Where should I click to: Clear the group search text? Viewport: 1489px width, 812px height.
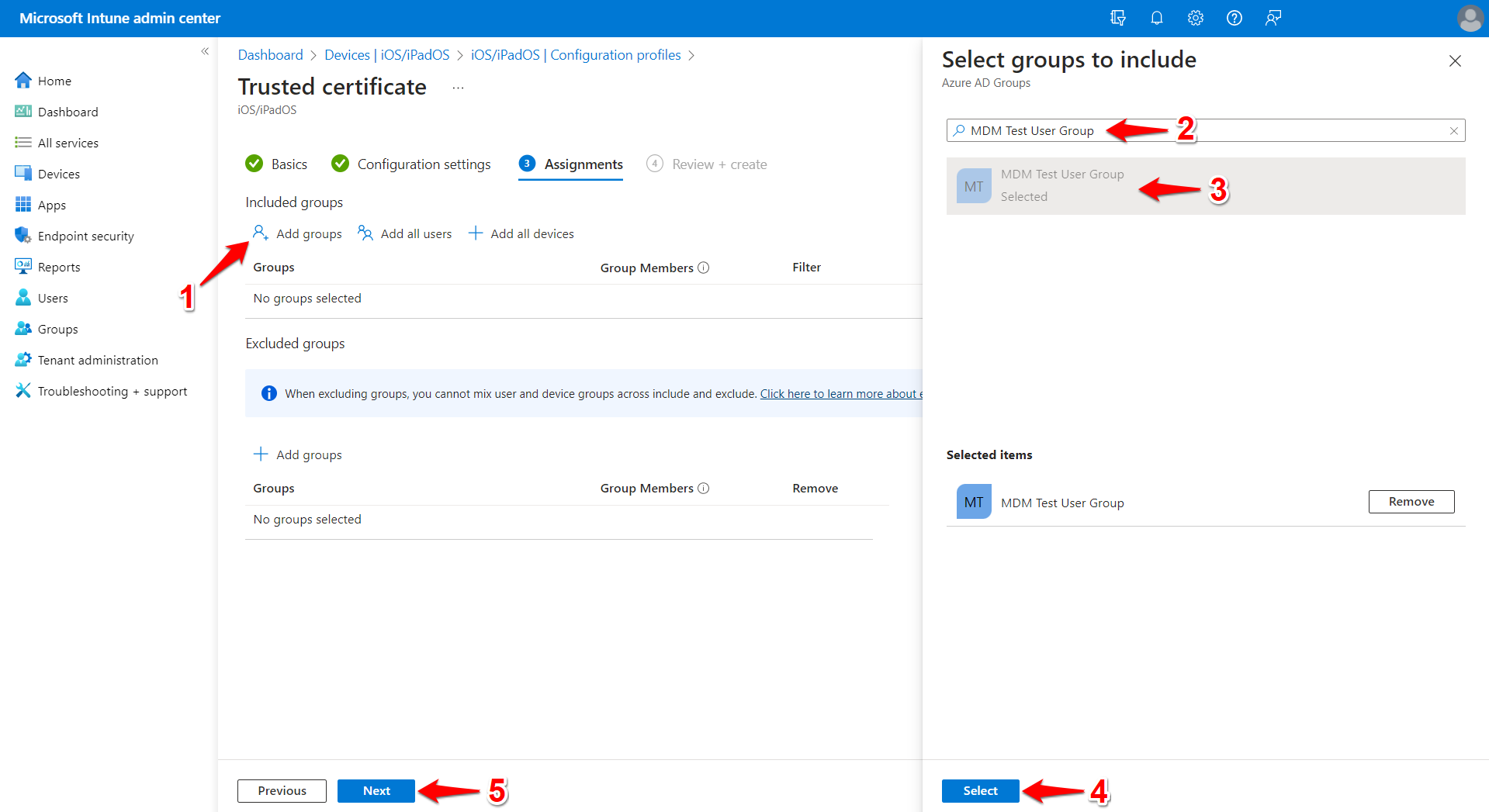tap(1454, 131)
